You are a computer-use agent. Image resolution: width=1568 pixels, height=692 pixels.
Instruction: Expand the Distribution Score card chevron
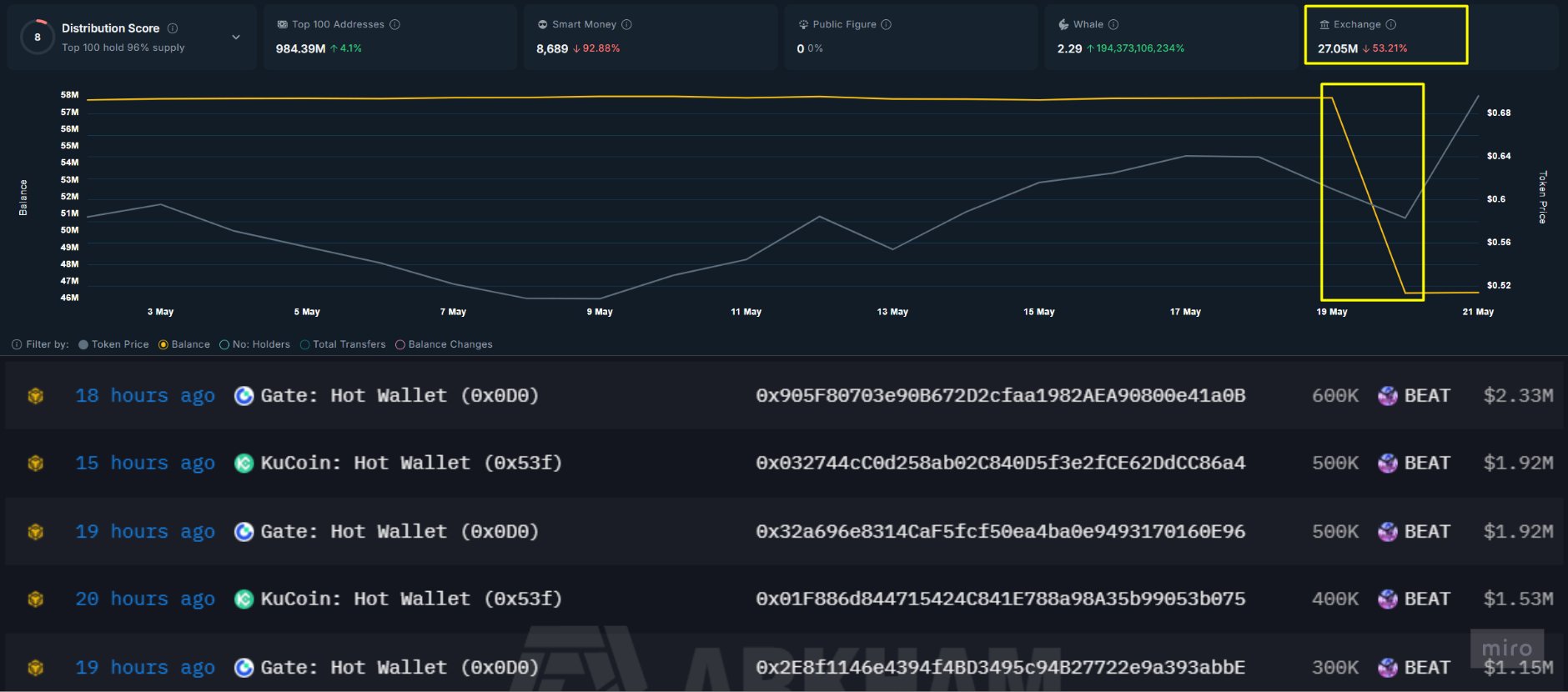(236, 38)
